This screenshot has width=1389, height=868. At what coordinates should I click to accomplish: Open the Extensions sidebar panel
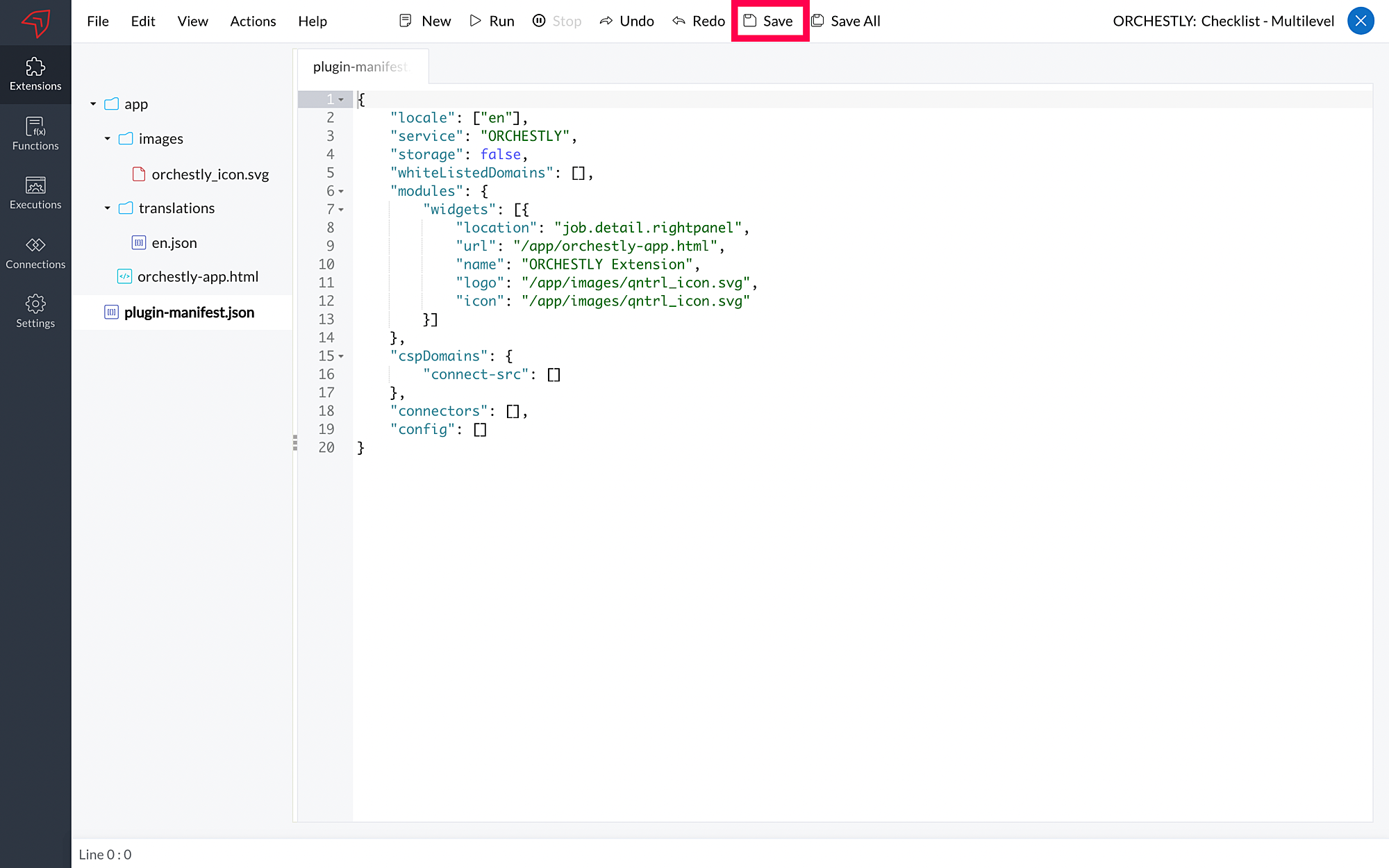click(x=35, y=74)
